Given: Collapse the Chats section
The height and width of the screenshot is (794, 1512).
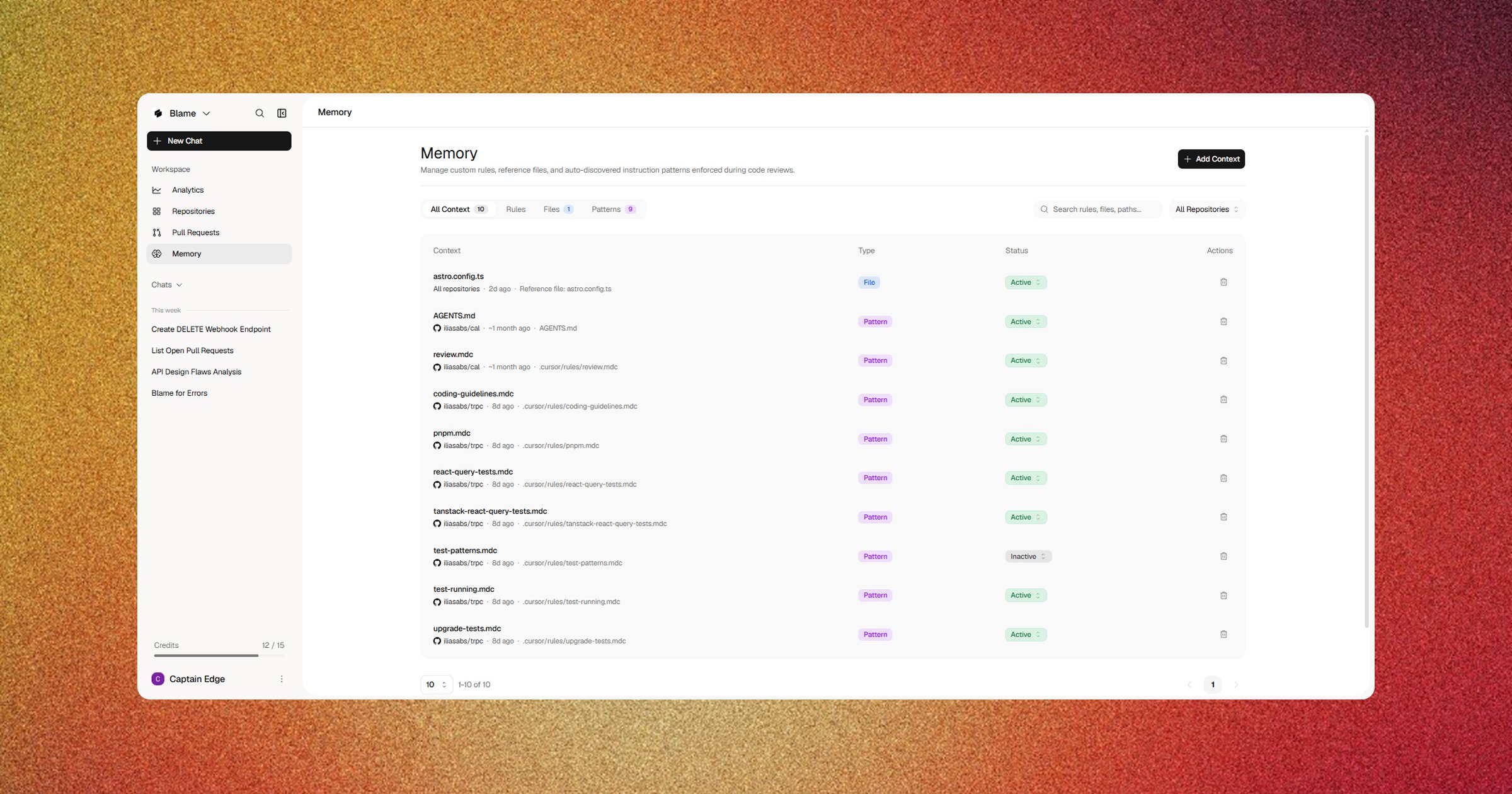Looking at the screenshot, I should click(x=167, y=285).
